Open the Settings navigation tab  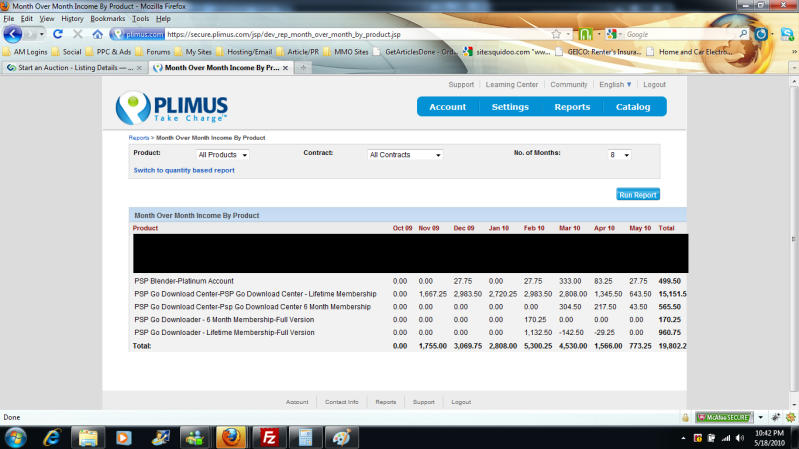coord(510,107)
